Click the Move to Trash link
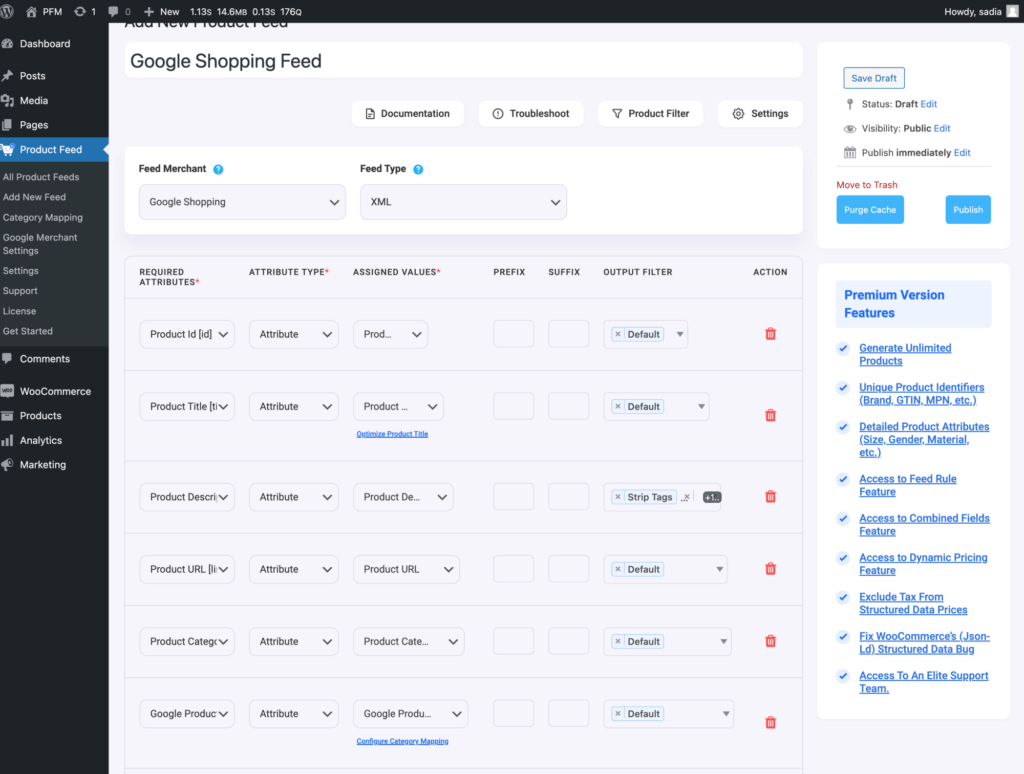The width and height of the screenshot is (1024, 774). (x=867, y=185)
